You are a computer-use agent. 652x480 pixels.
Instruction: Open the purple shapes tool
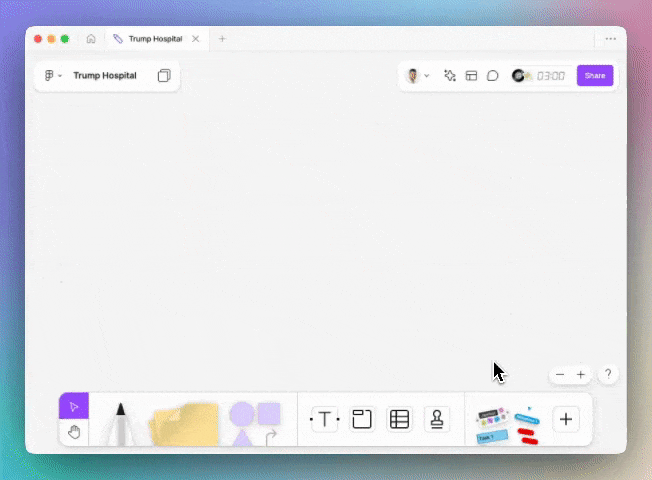254,422
